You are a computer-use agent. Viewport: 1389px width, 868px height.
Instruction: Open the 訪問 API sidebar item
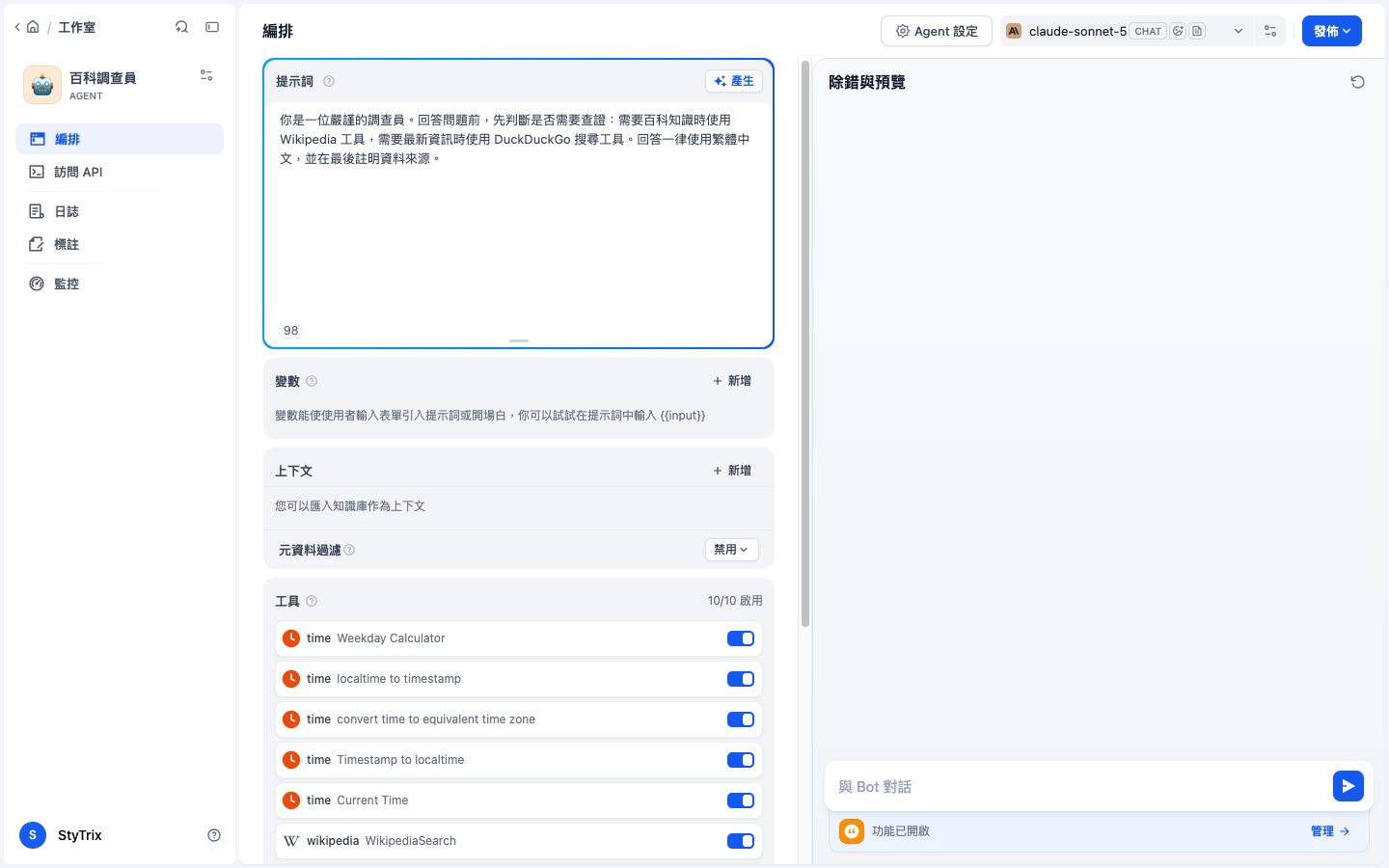pyautogui.click(x=120, y=172)
